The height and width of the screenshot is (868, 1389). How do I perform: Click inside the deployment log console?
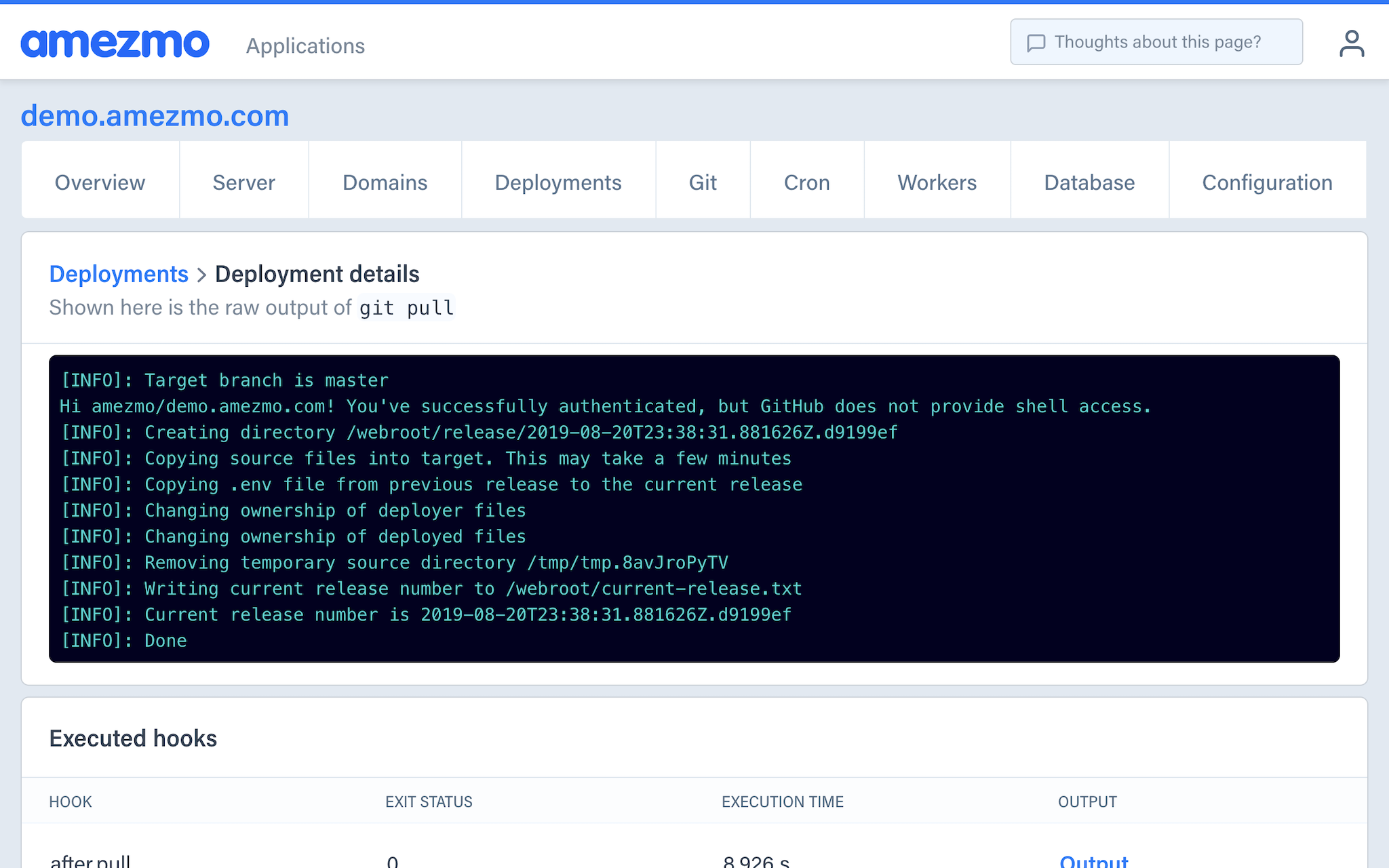pos(693,509)
